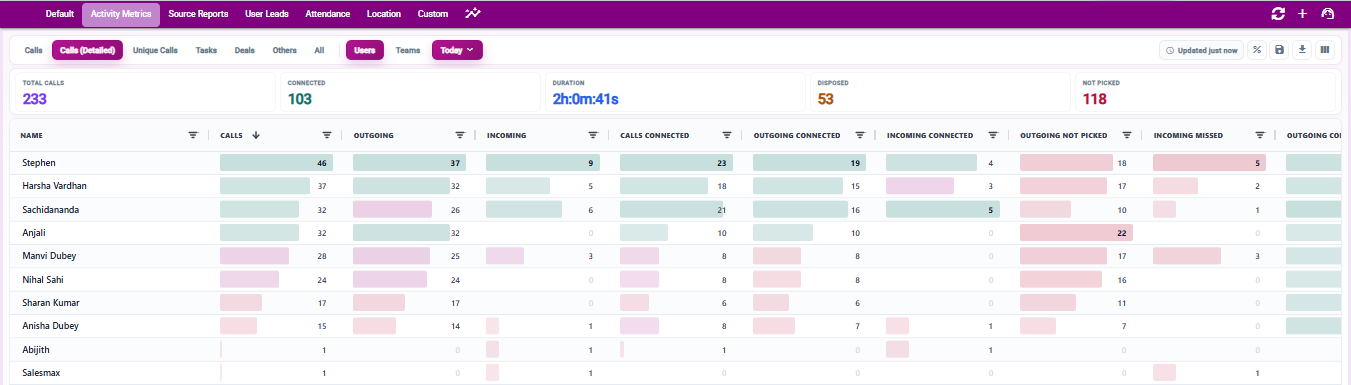Select the Calls (Detailed) sub-tab
The image size is (1351, 385).
[x=88, y=50]
